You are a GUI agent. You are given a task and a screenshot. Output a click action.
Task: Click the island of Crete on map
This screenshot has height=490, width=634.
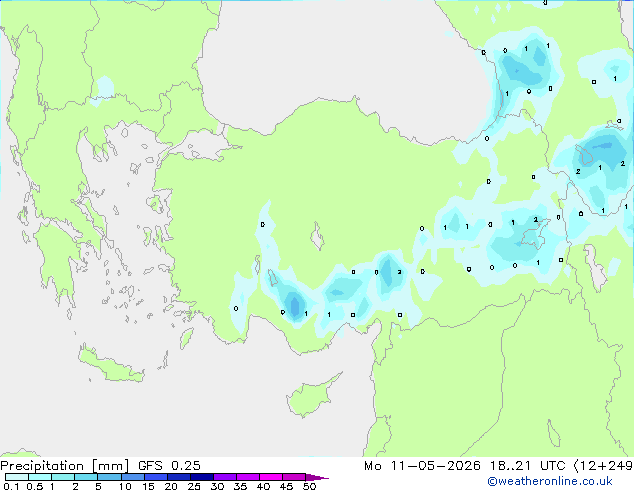coord(110,364)
